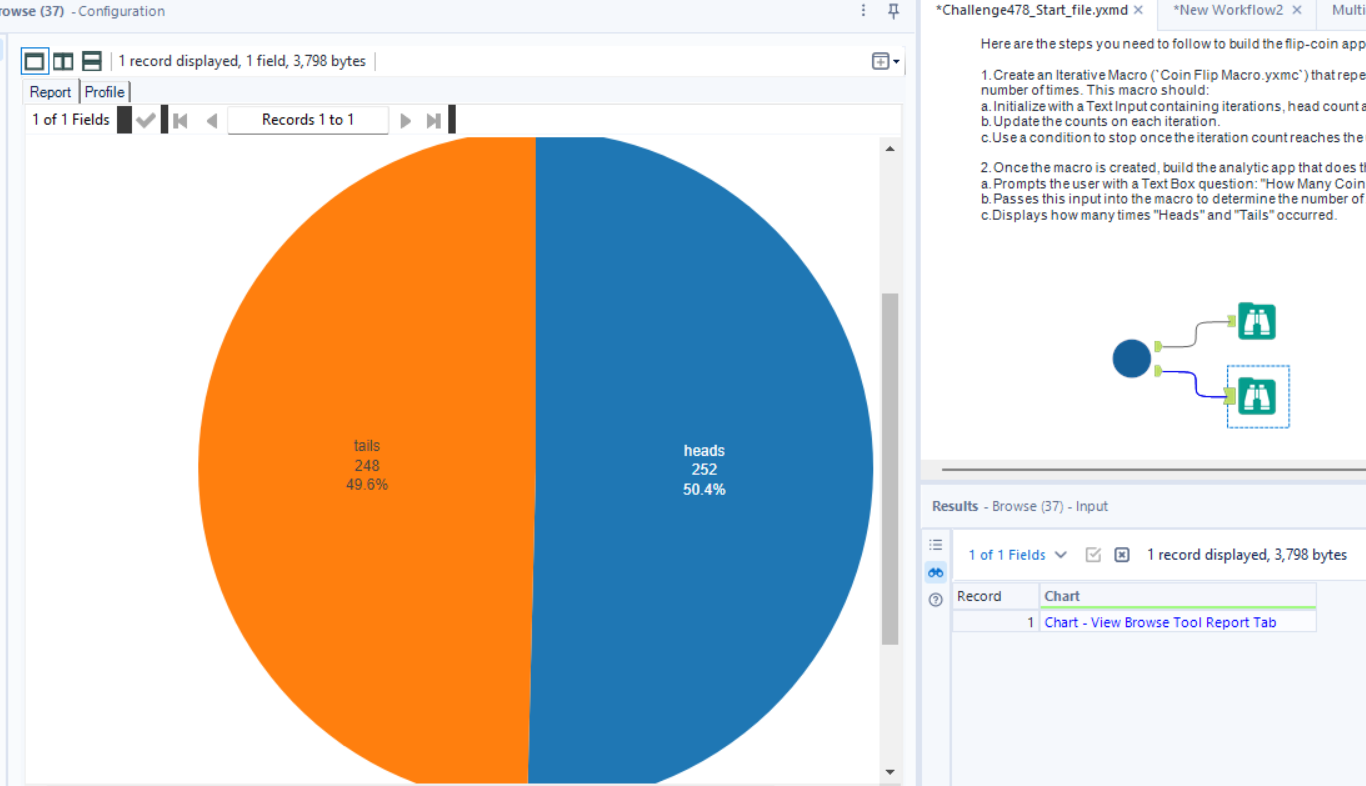Image resolution: width=1366 pixels, height=786 pixels.
Task: Go to the next record arrow
Action: coord(405,119)
